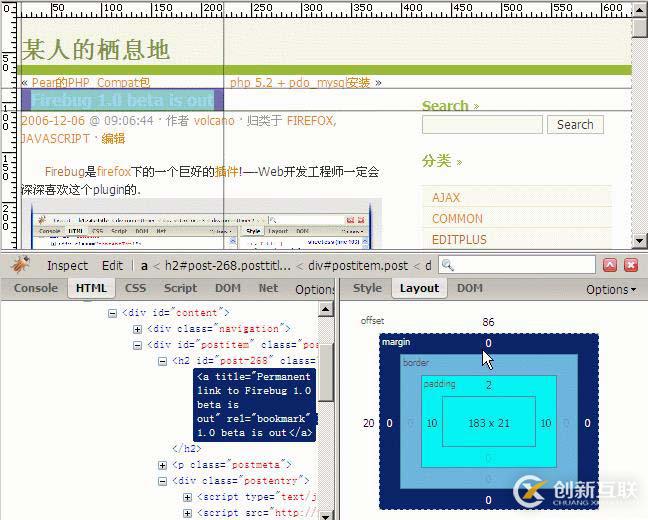The image size is (648, 520).
Task: Open the php 5.2 + pdo_mysql安装 link
Action: click(x=300, y=83)
